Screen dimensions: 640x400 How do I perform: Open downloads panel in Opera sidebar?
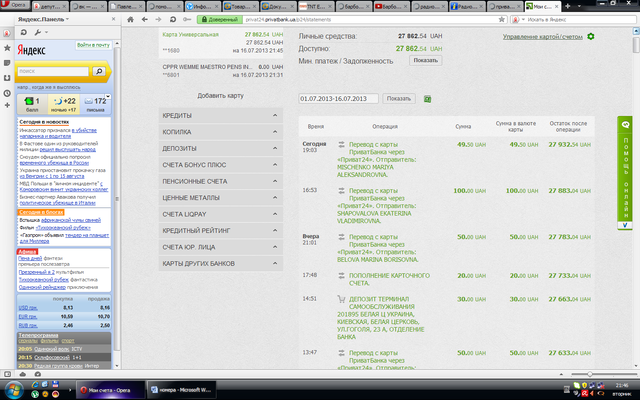pyautogui.click(x=7, y=78)
